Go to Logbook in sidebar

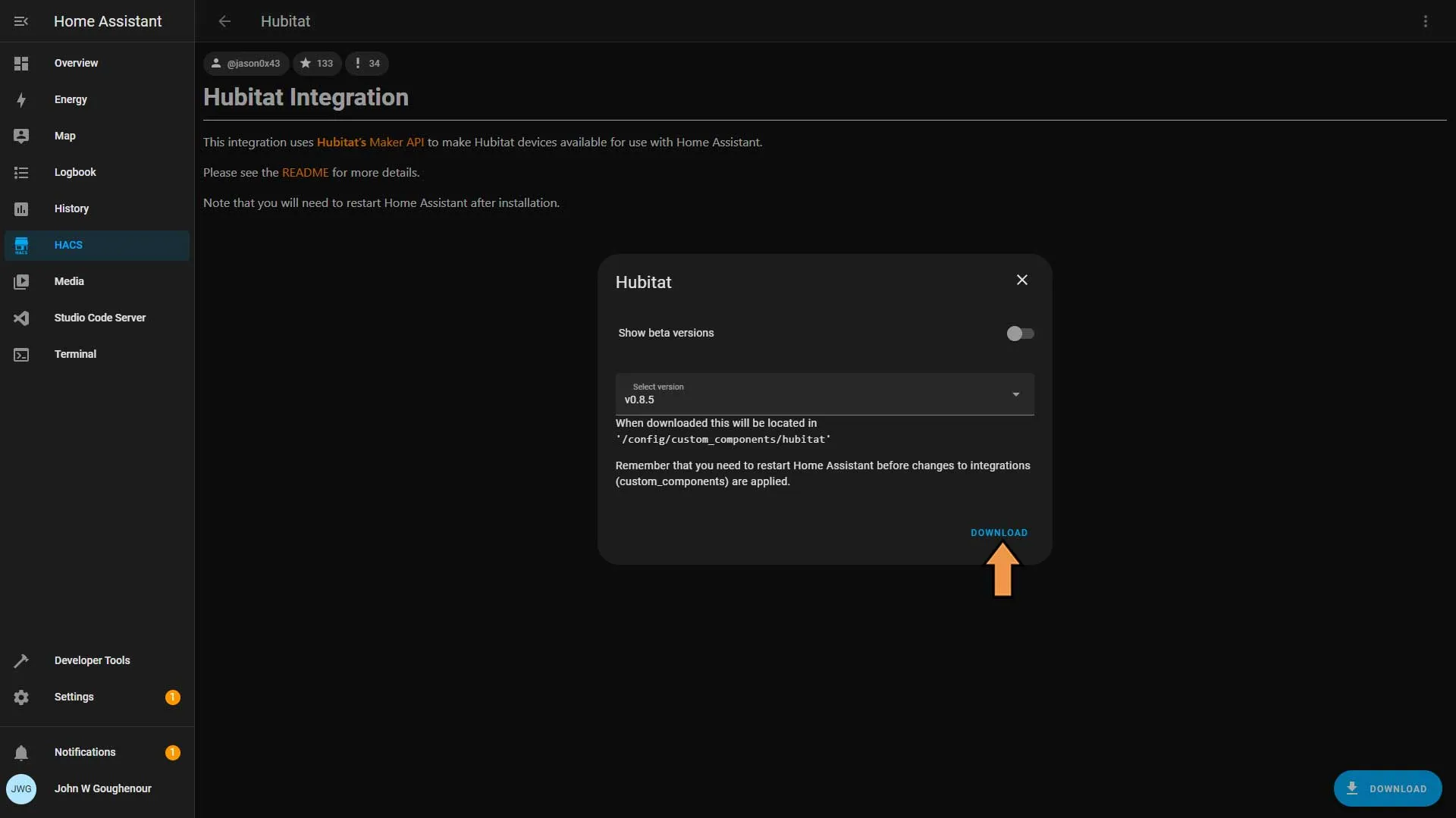[97, 173]
